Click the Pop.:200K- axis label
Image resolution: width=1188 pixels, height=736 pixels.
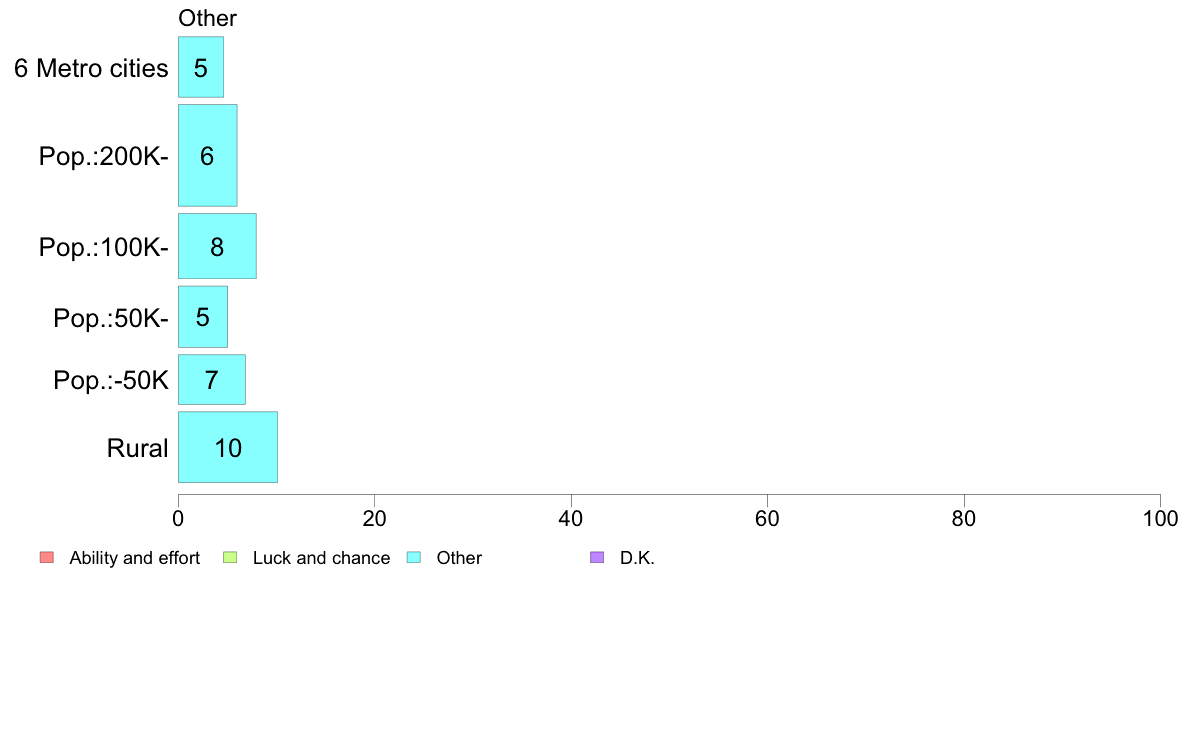click(104, 156)
